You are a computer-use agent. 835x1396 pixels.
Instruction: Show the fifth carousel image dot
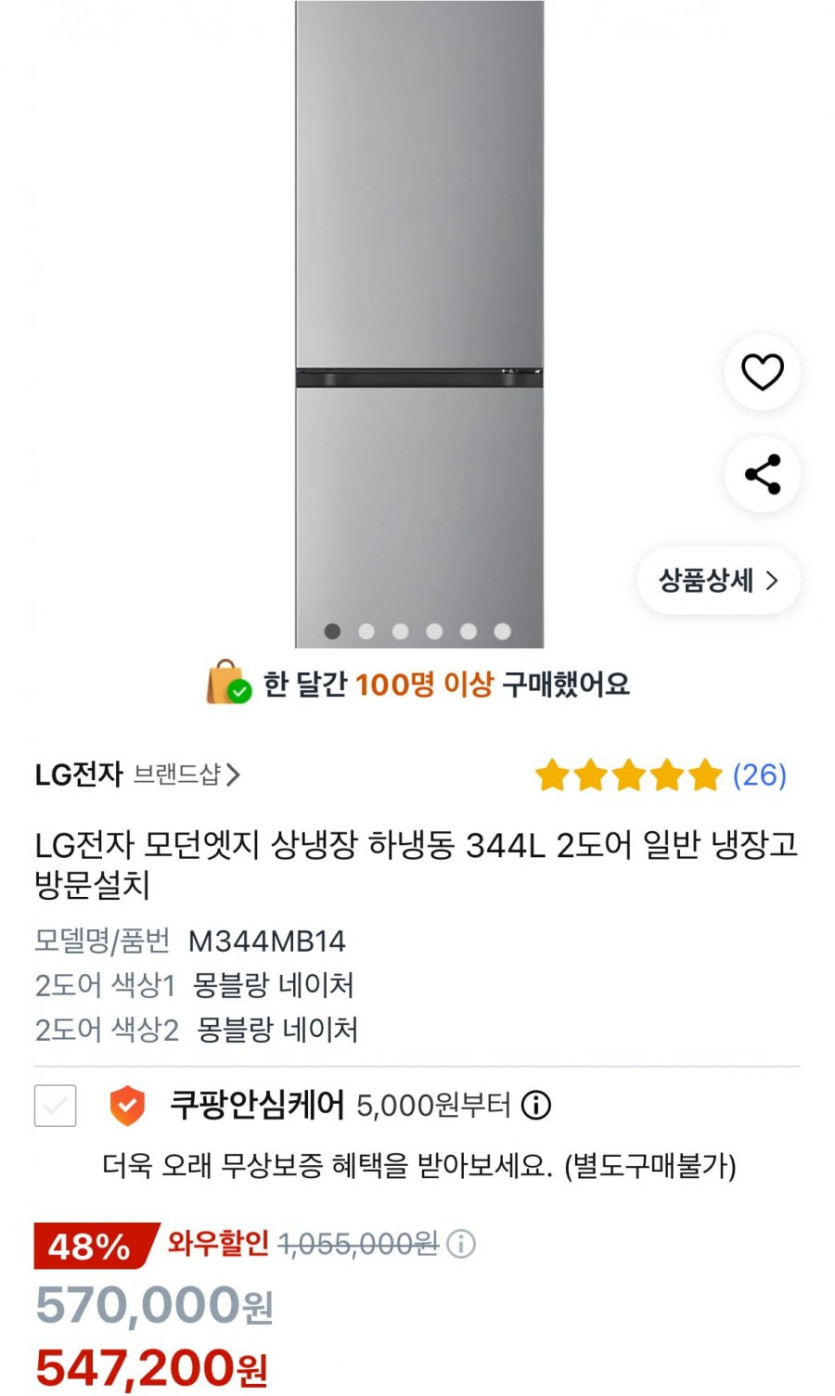(x=469, y=631)
